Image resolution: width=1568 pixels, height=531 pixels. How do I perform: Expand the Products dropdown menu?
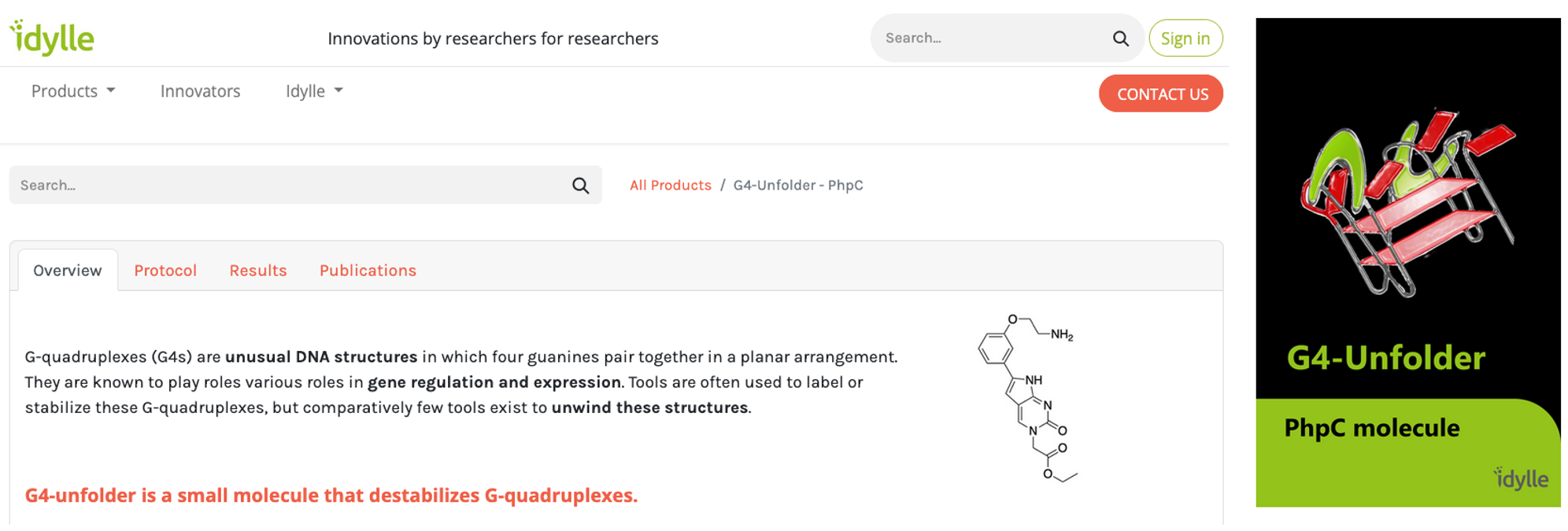72,91
